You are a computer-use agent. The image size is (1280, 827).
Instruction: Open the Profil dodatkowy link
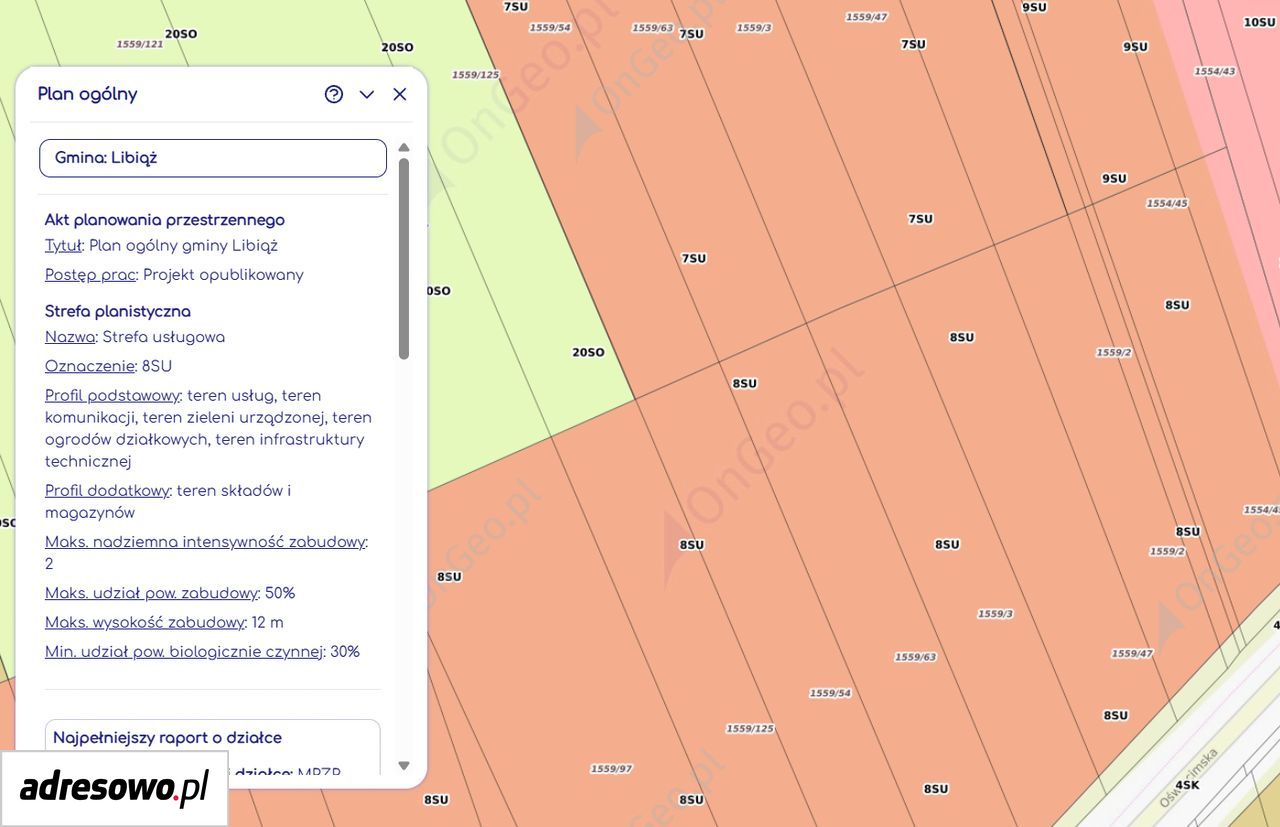[x=107, y=490]
